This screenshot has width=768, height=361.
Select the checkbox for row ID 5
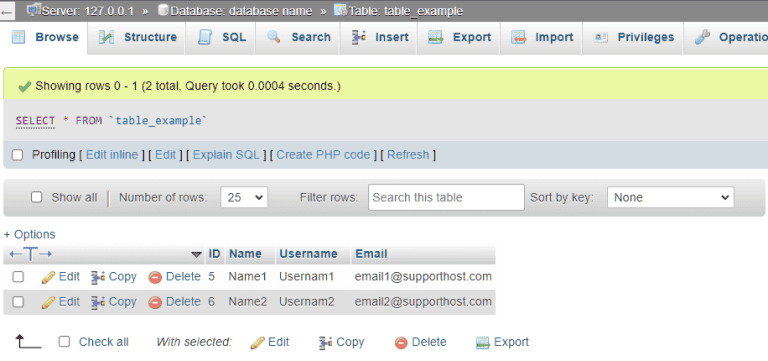(18, 277)
